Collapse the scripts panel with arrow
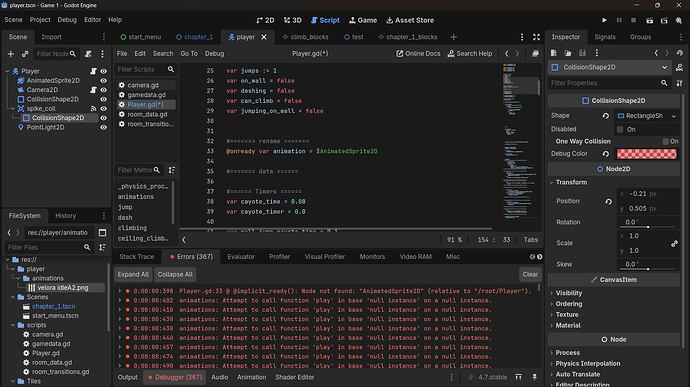 [184, 240]
